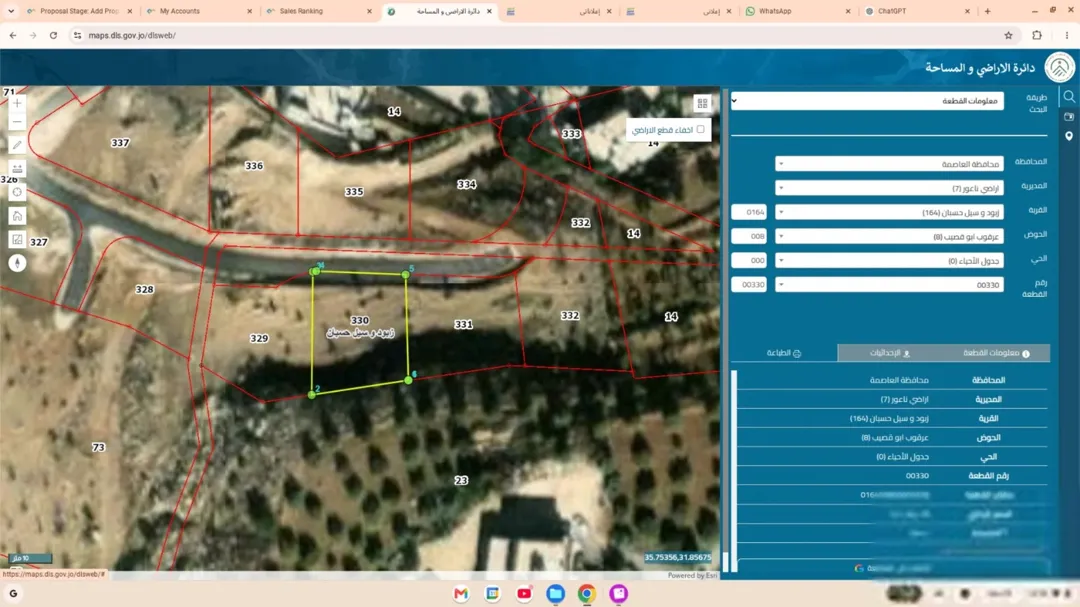Click parcel 337 label on map
The image size is (1080, 607).
(120, 143)
